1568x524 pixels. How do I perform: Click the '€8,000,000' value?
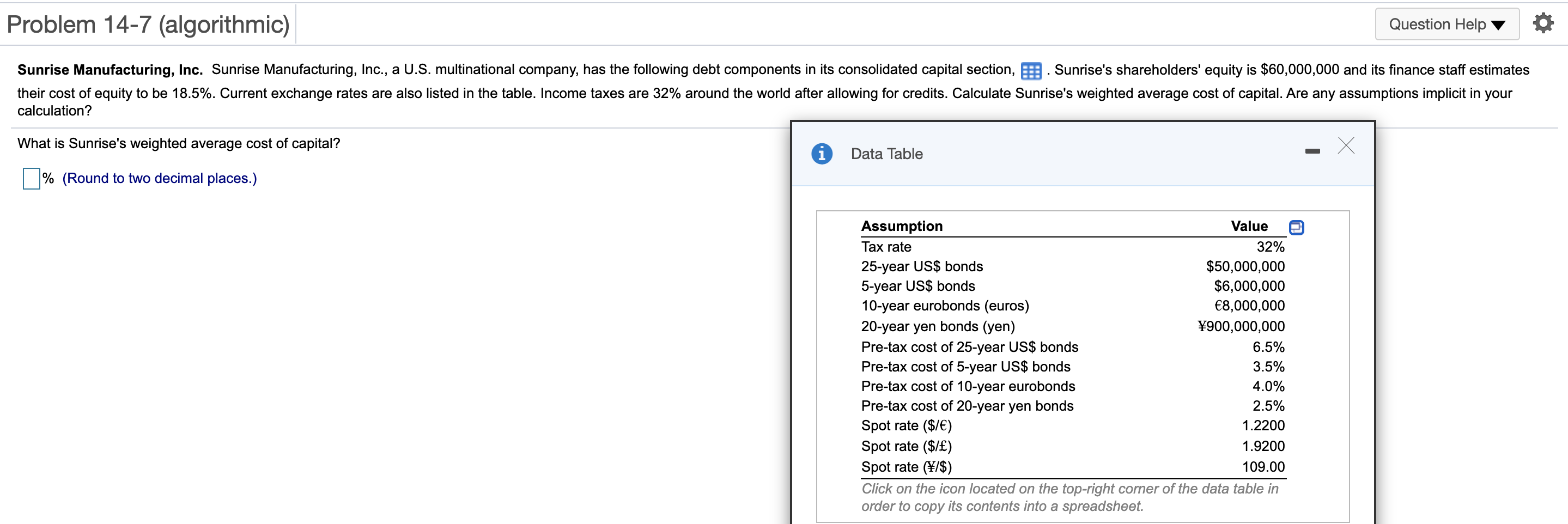[x=1249, y=305]
